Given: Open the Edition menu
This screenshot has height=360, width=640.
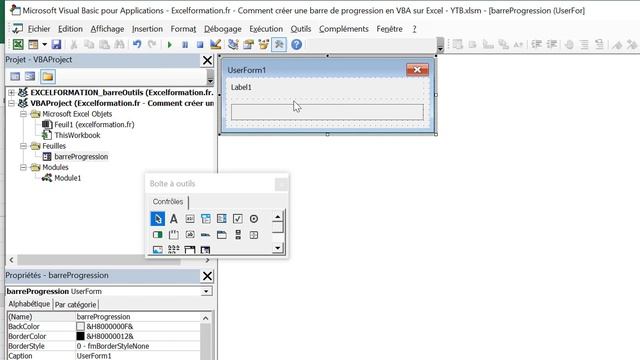Looking at the screenshot, I should (70, 29).
